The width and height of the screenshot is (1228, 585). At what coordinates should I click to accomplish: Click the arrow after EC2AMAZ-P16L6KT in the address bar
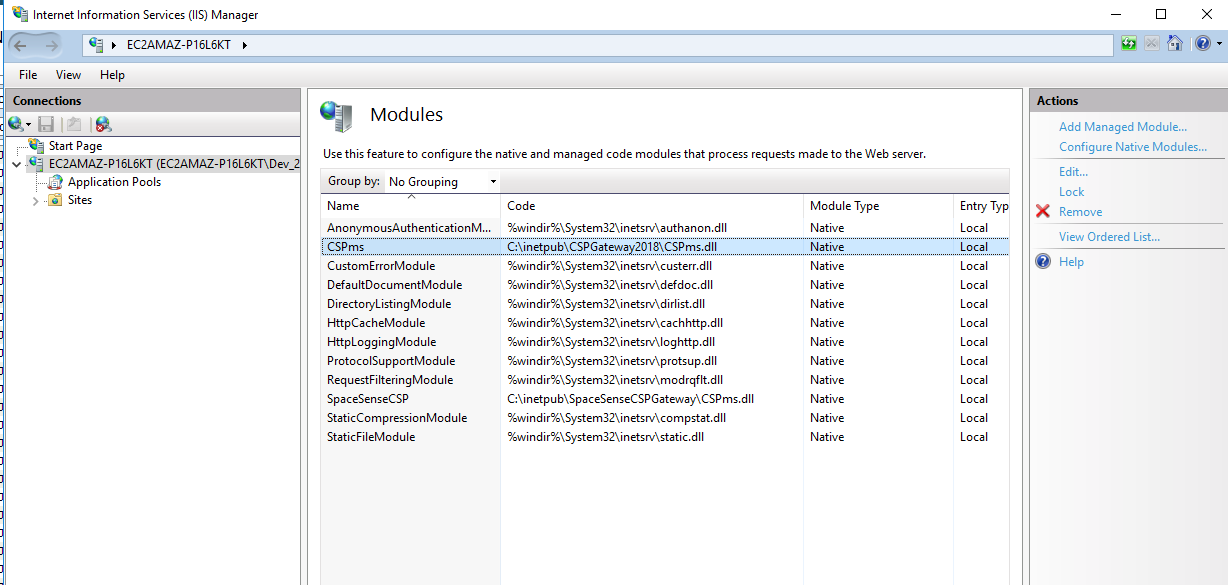pos(244,45)
